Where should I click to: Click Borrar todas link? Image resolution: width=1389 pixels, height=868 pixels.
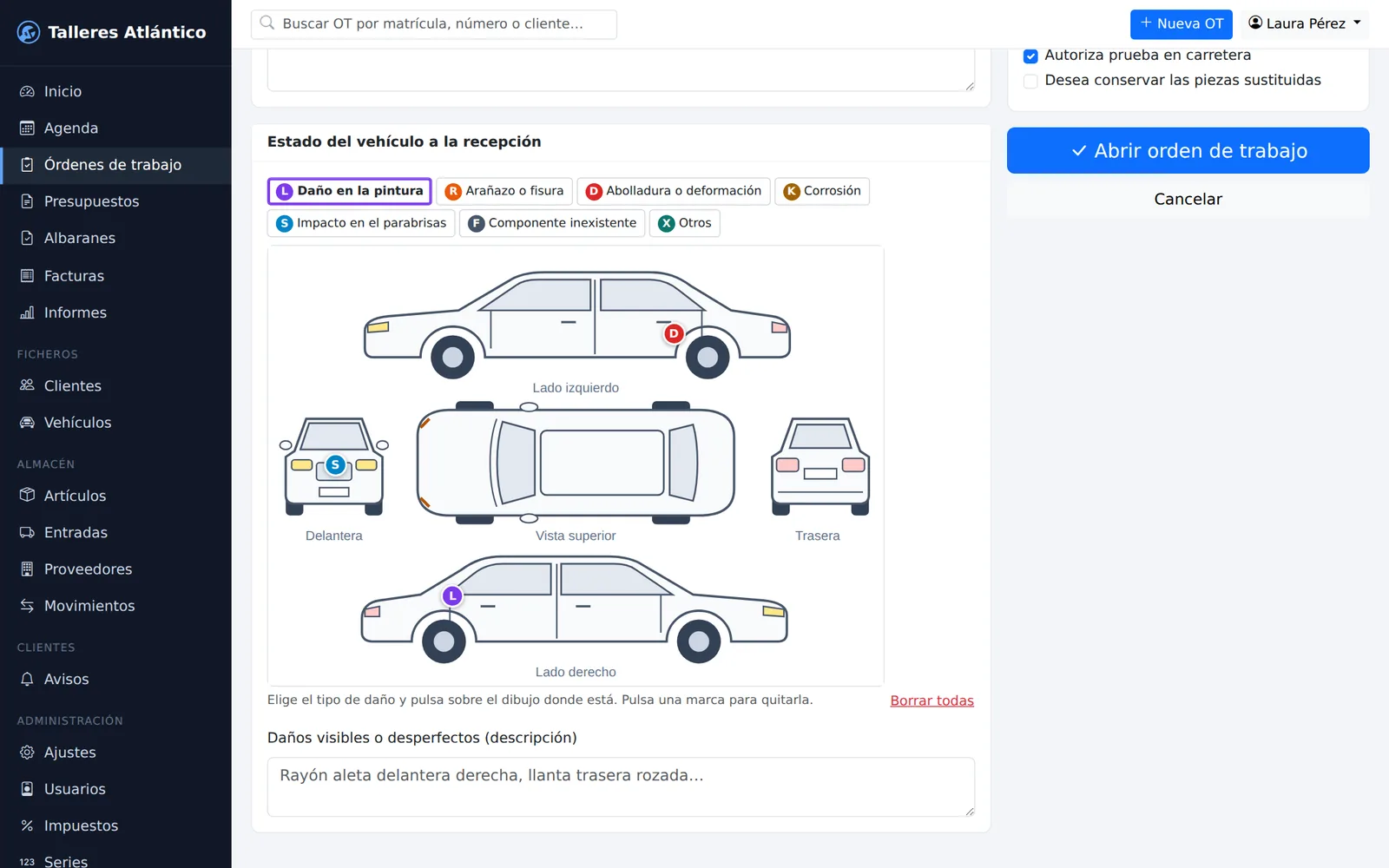931,700
